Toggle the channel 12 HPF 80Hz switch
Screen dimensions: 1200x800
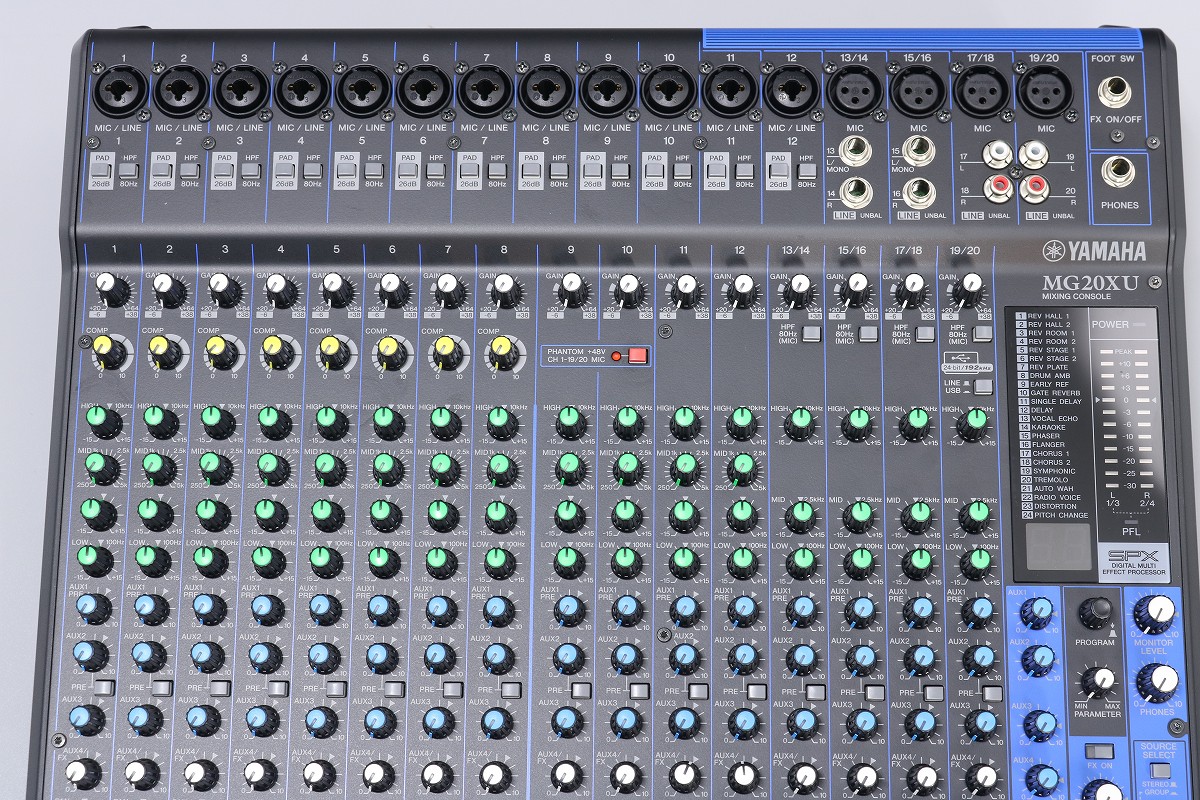(806, 170)
